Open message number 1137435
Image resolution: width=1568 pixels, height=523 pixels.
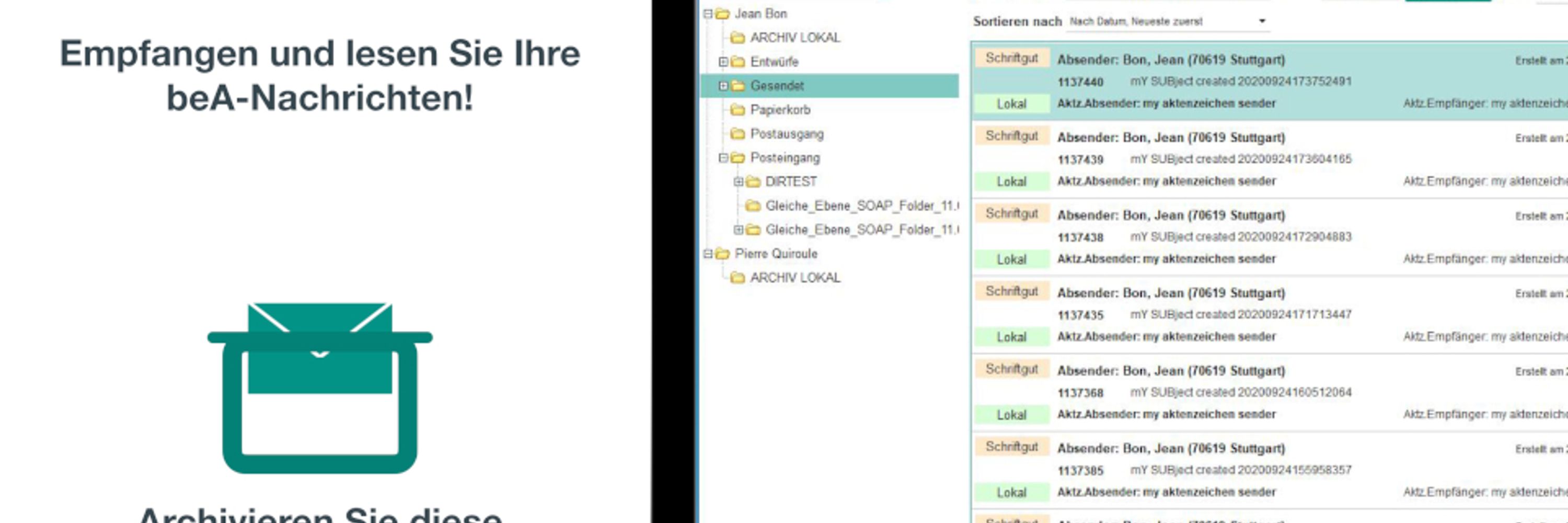(1270, 315)
